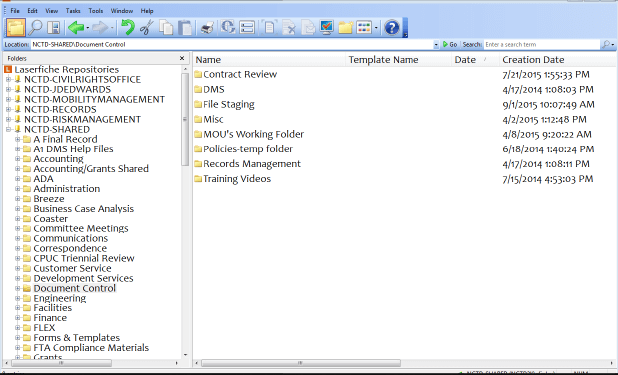This screenshot has width=618, height=375.
Task: Go back with the green arrow
Action: click(76, 28)
